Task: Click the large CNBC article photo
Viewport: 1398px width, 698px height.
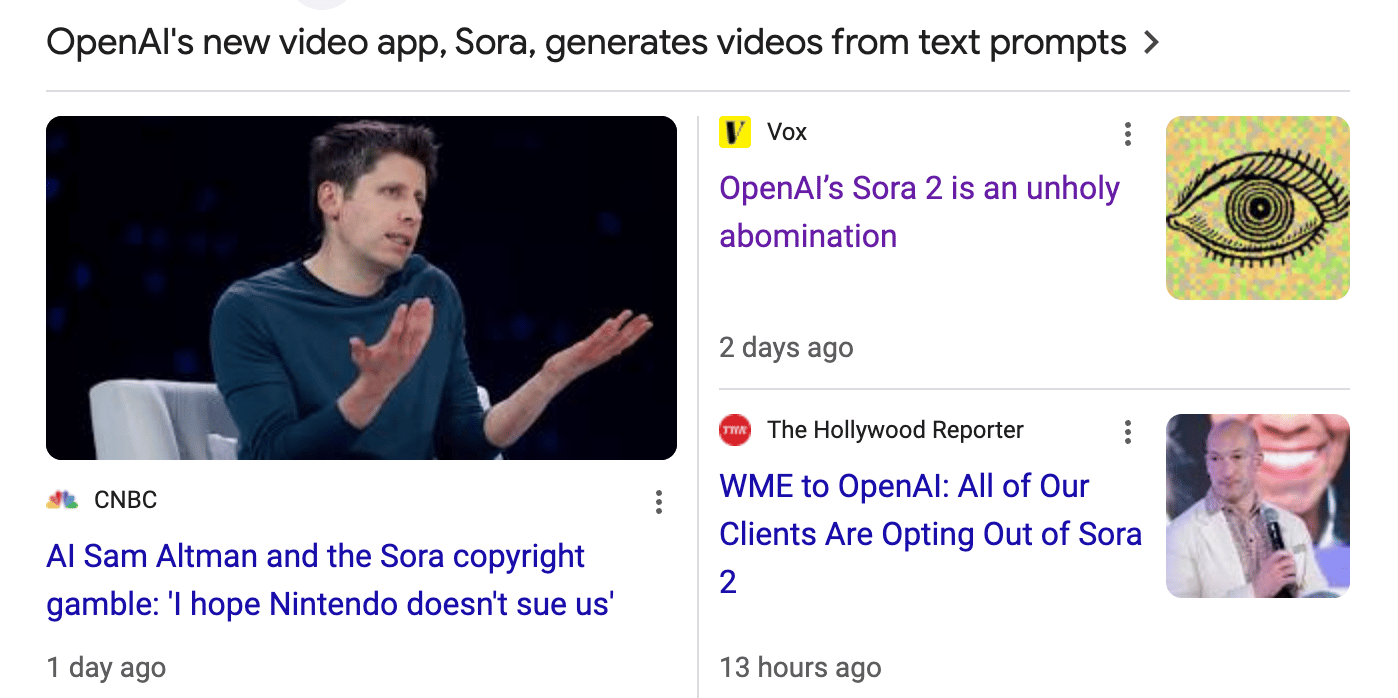Action: pyautogui.click(x=361, y=288)
